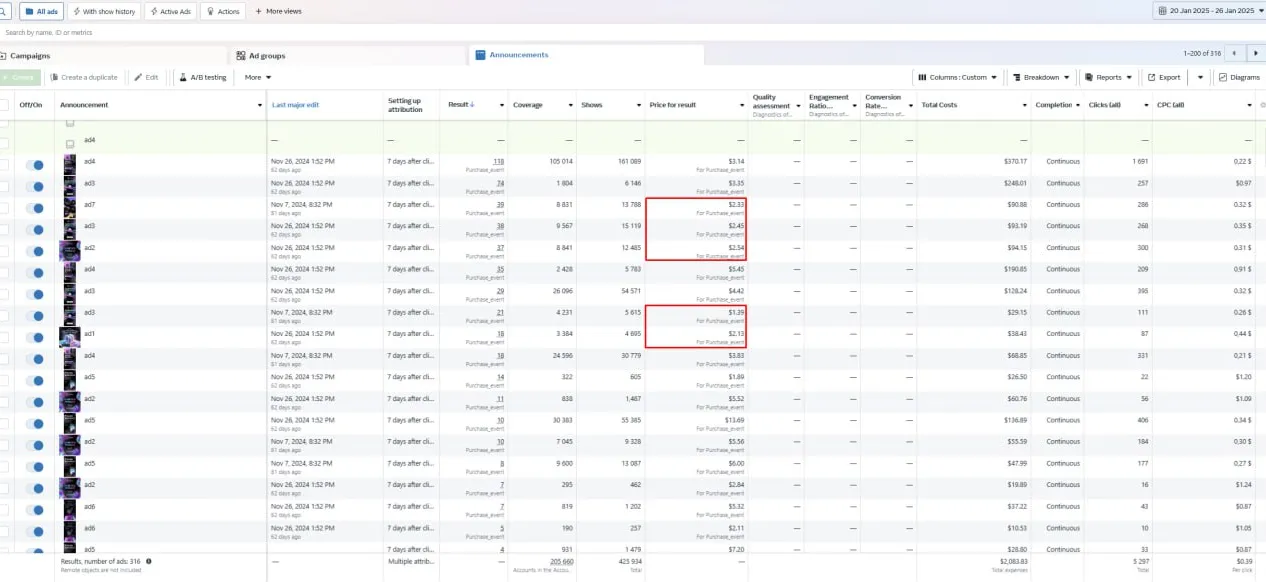The width and height of the screenshot is (1266, 582).
Task: Toggle off the ad7 announcement switch
Action: click(35, 208)
